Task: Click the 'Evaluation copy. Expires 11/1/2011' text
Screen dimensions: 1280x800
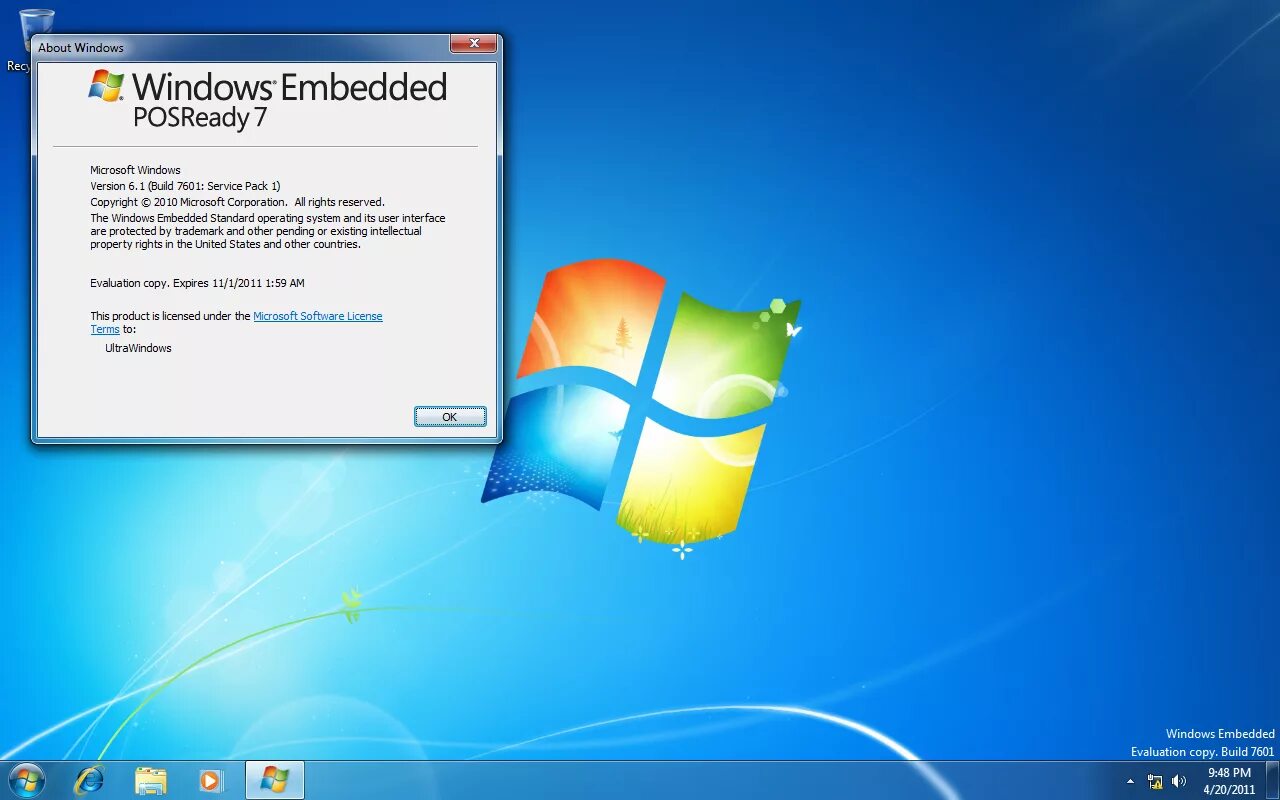Action: (197, 283)
